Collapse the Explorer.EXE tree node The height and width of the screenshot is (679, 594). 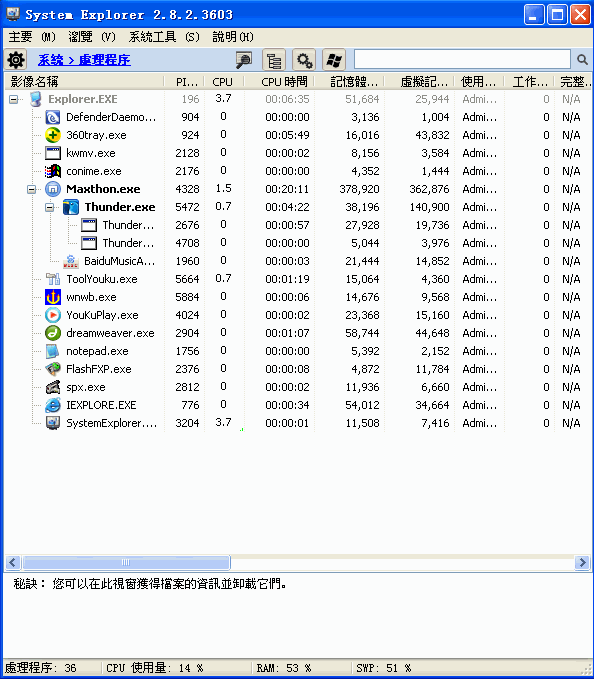point(13,100)
